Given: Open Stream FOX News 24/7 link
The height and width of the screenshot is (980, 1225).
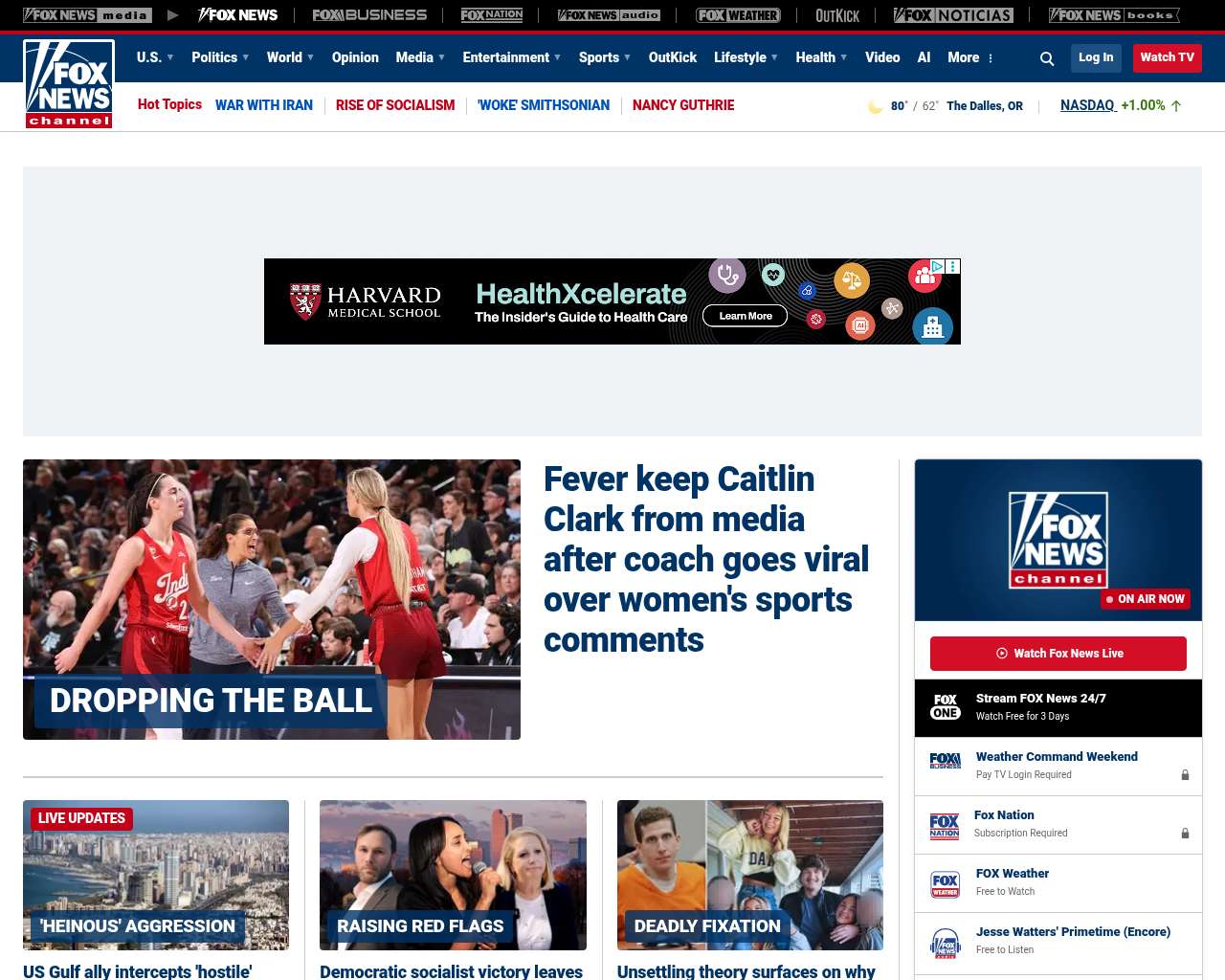Looking at the screenshot, I should (1041, 699).
